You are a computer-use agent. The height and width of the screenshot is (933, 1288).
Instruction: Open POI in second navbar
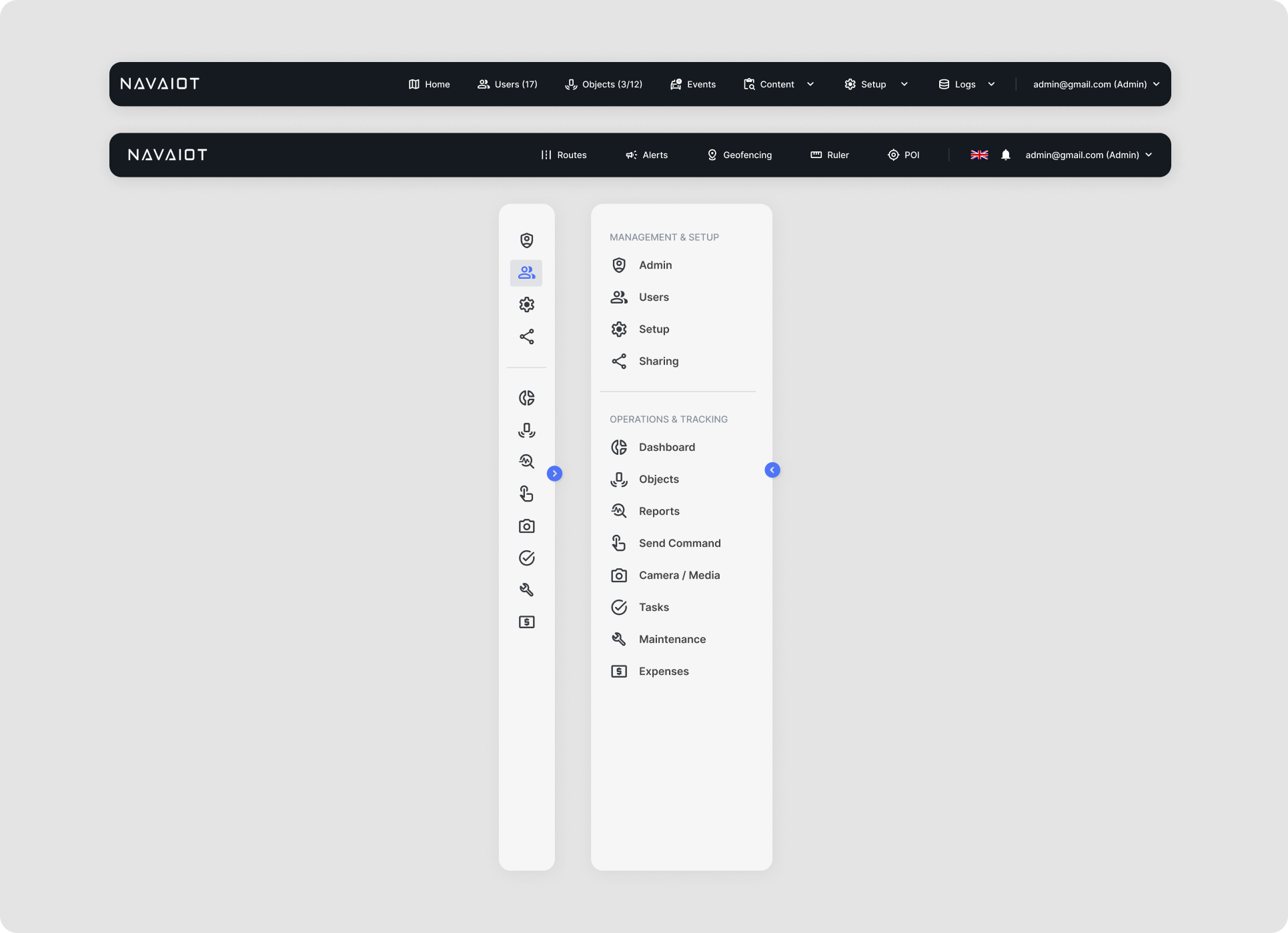click(x=903, y=155)
